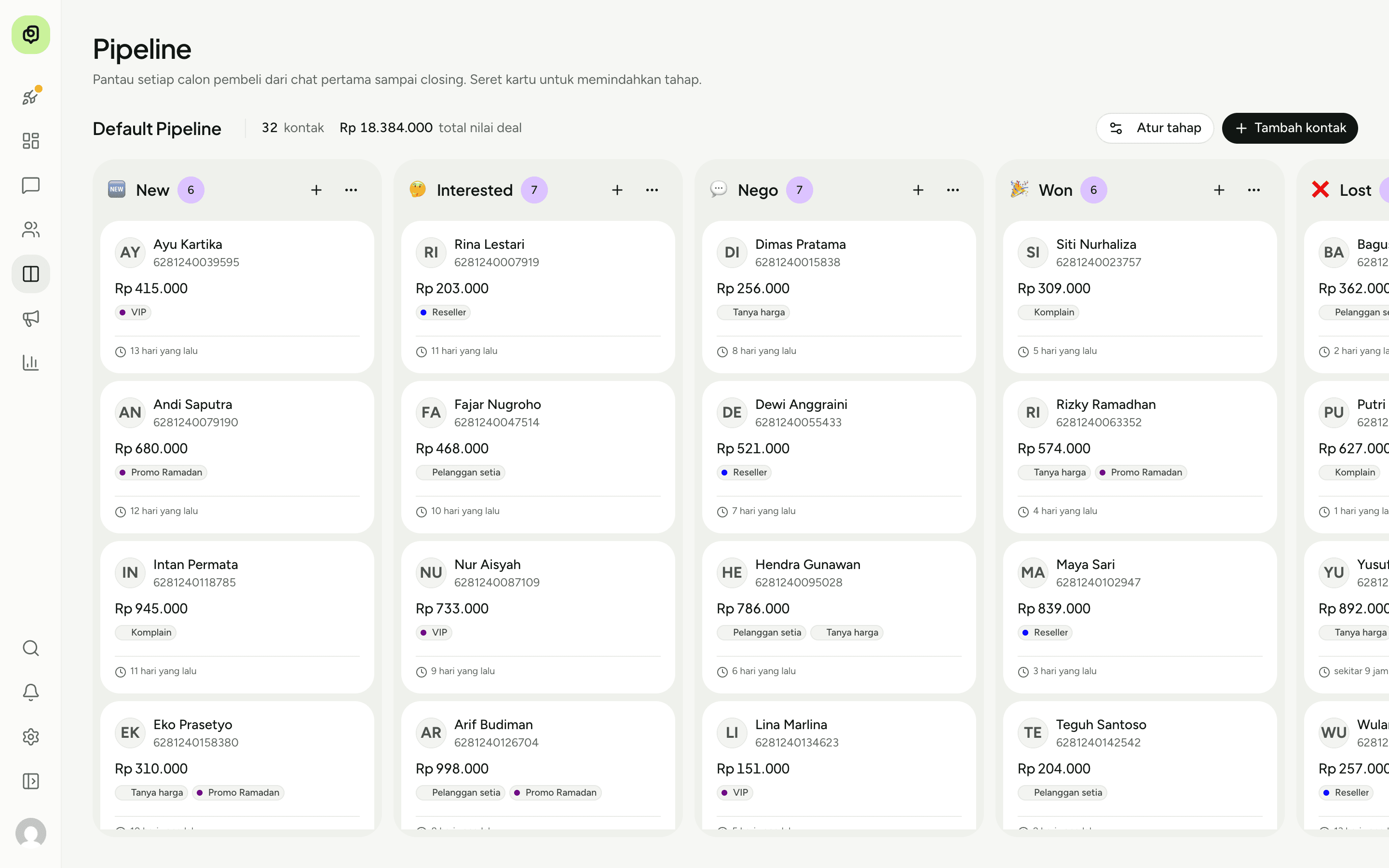This screenshot has height=868, width=1389.
Task: Open the Siti Nurhaliza contact card
Action: click(1140, 297)
